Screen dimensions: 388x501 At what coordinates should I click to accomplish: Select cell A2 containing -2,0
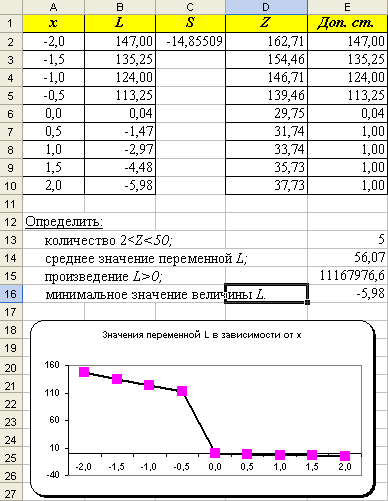[x=53, y=41]
